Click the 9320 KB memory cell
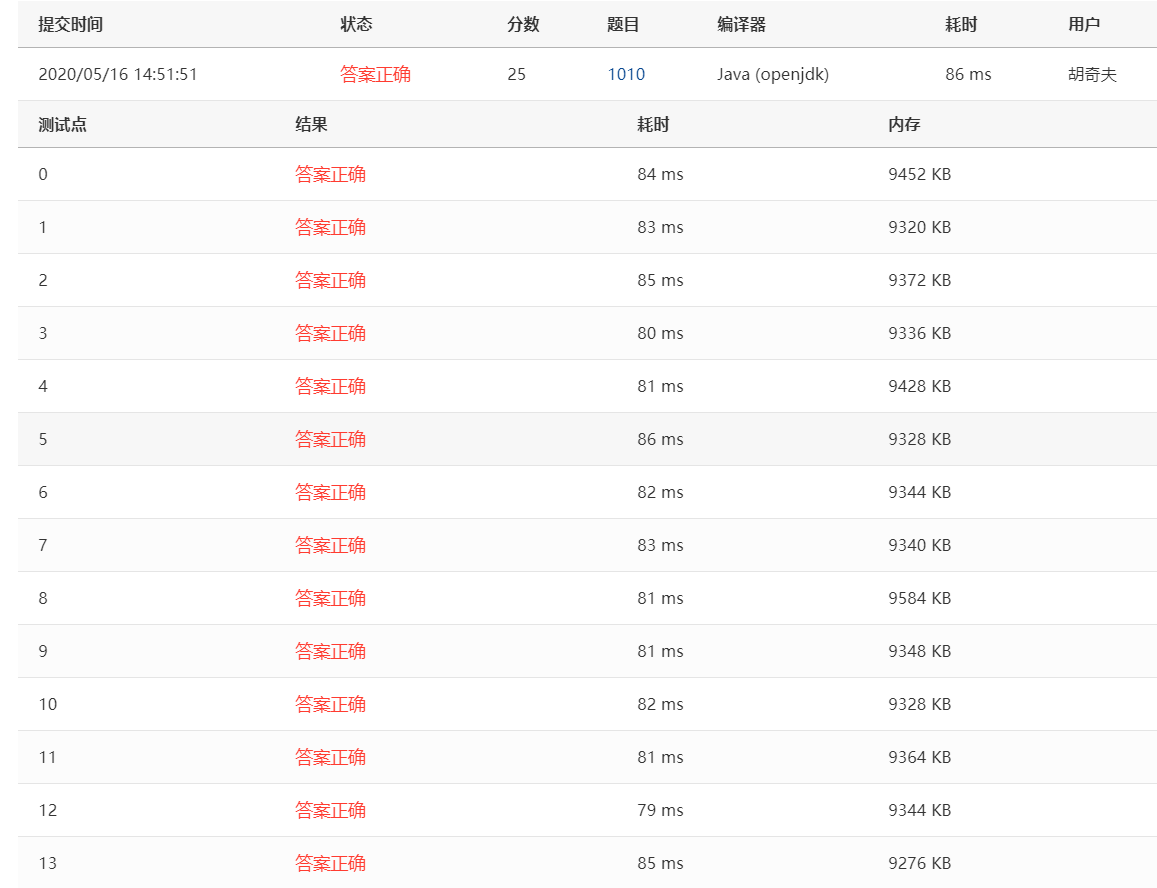The width and height of the screenshot is (1157, 888). coord(919,227)
